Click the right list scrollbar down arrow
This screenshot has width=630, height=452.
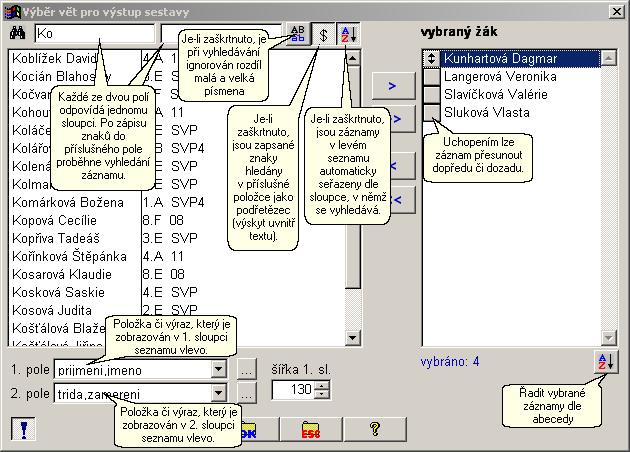click(x=609, y=337)
